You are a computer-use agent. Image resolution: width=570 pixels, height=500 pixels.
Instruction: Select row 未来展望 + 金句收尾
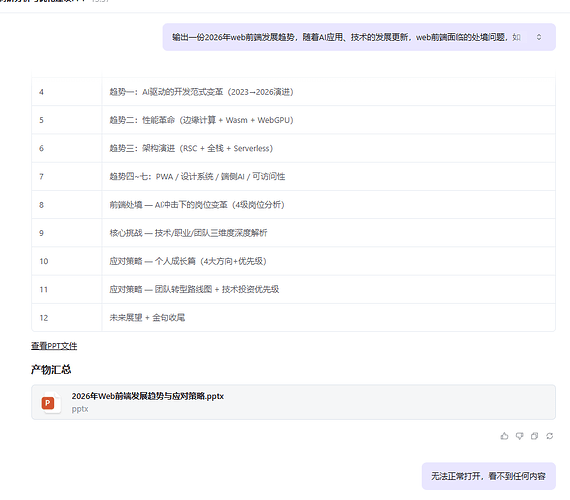tap(293, 318)
